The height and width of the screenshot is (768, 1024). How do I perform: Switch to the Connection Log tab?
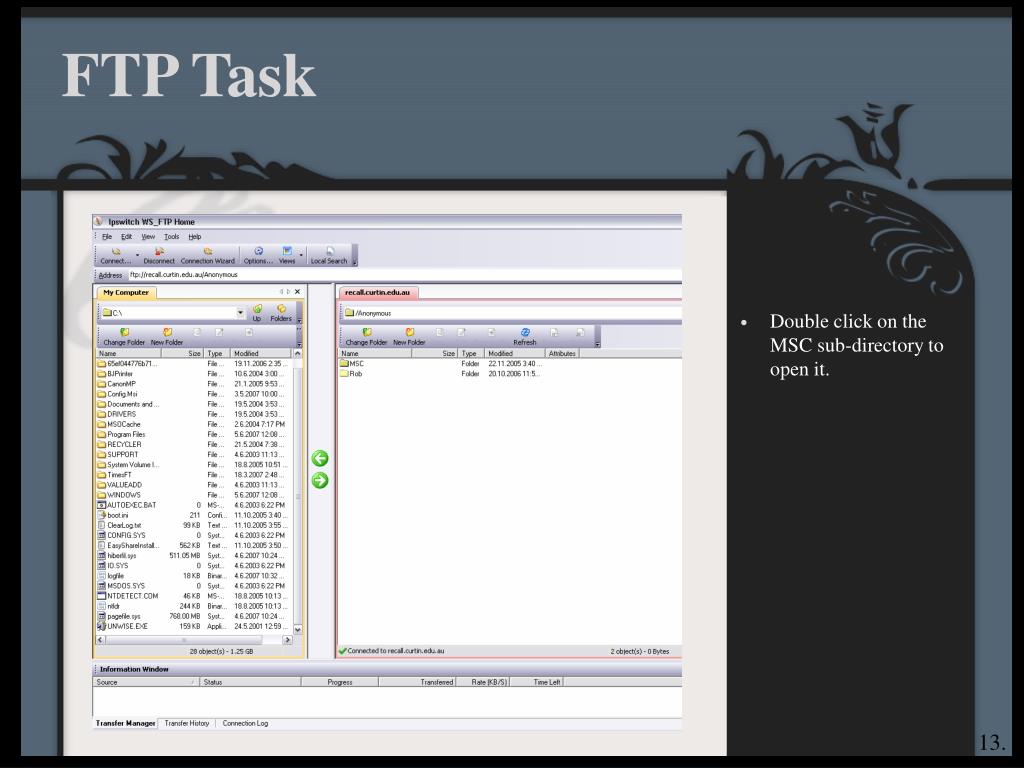click(245, 724)
